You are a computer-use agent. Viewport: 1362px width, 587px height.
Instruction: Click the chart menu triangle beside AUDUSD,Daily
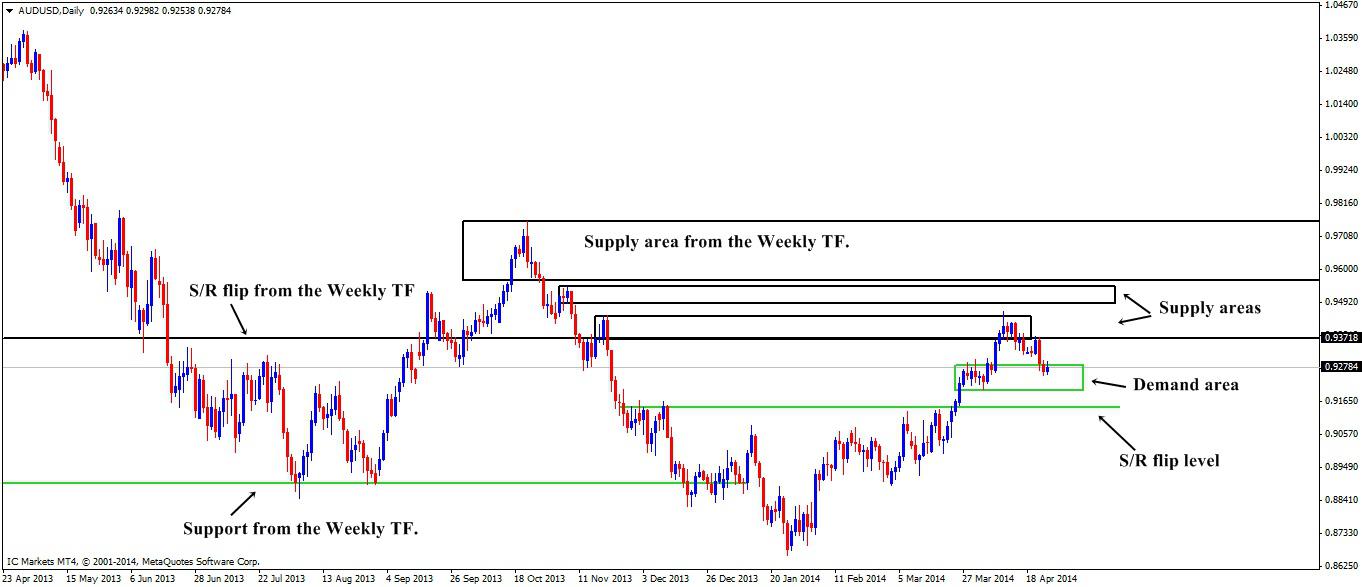tap(9, 11)
